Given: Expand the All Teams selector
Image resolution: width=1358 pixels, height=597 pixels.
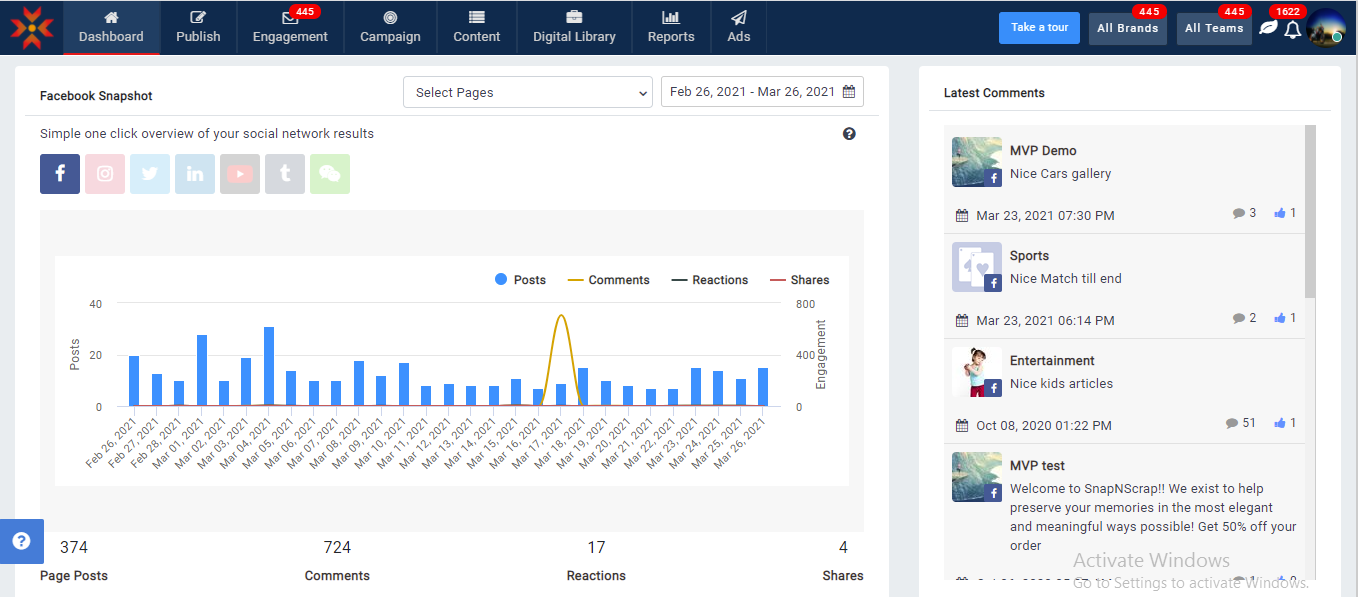Looking at the screenshot, I should 1214,28.
